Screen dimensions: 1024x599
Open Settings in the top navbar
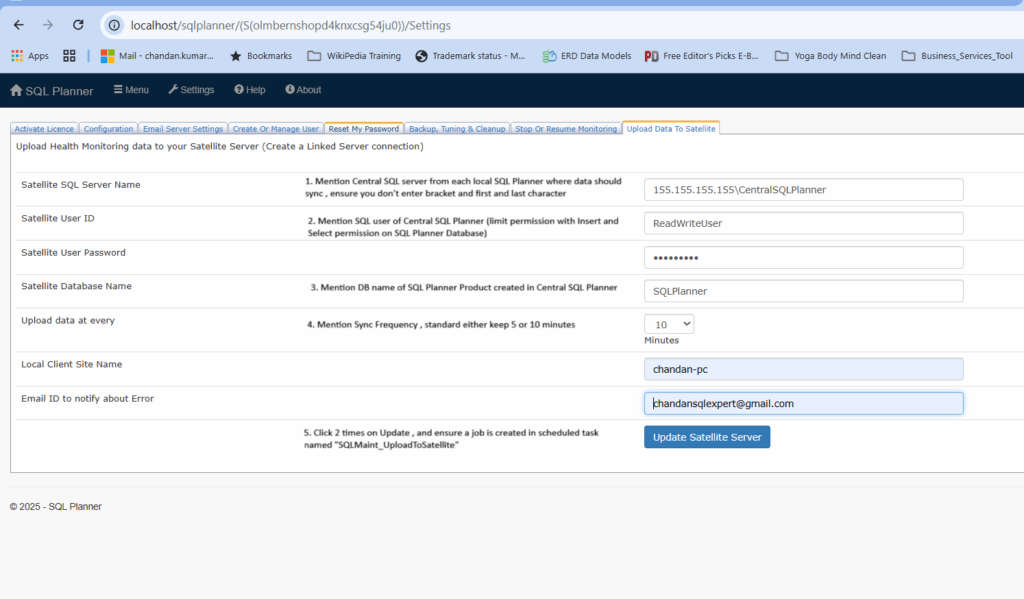191,90
